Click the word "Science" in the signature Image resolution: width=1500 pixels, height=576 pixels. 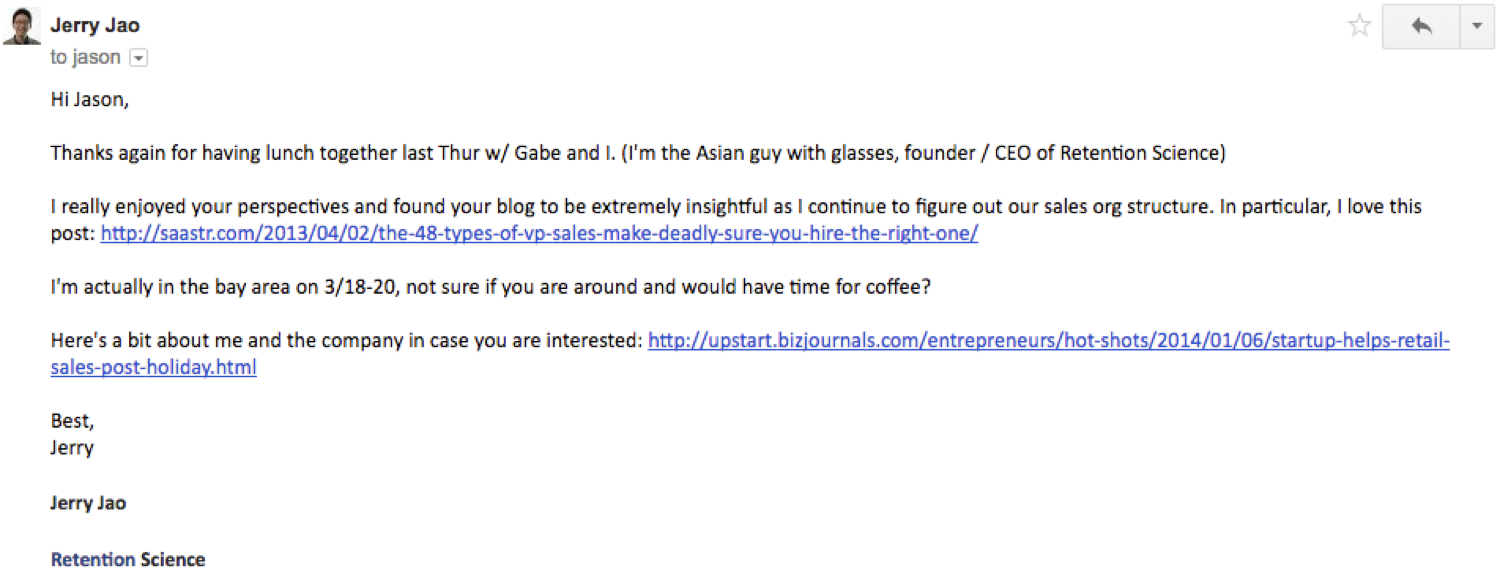(x=173, y=559)
